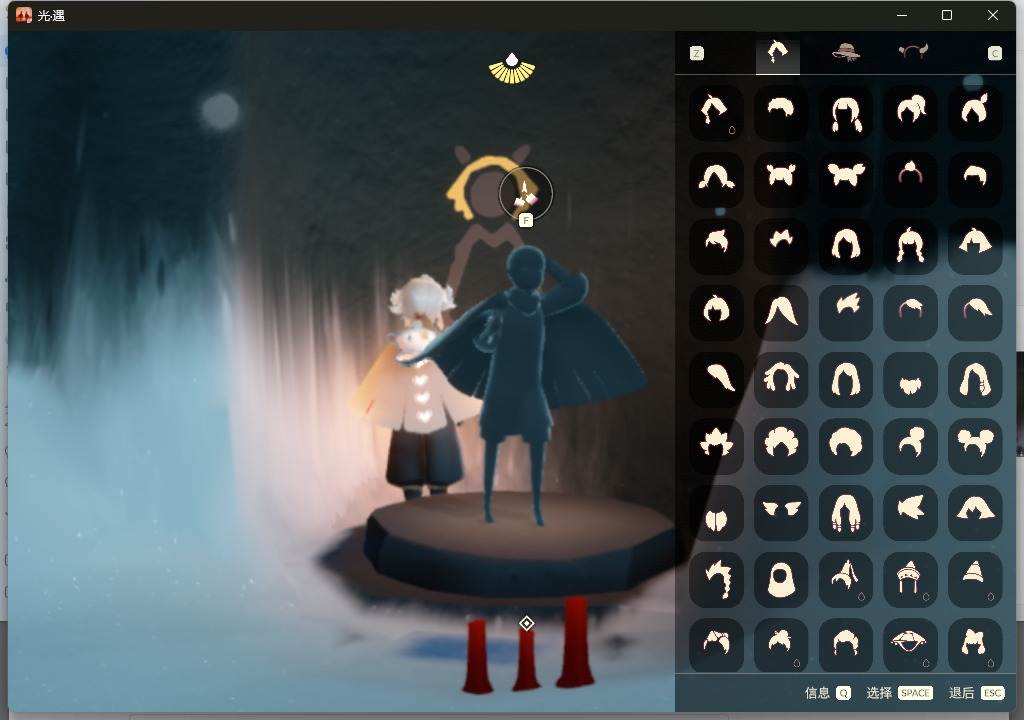Choose top-knot bow hairstyle in row one, last column
Viewport: 1024px width, 720px height.
975,112
